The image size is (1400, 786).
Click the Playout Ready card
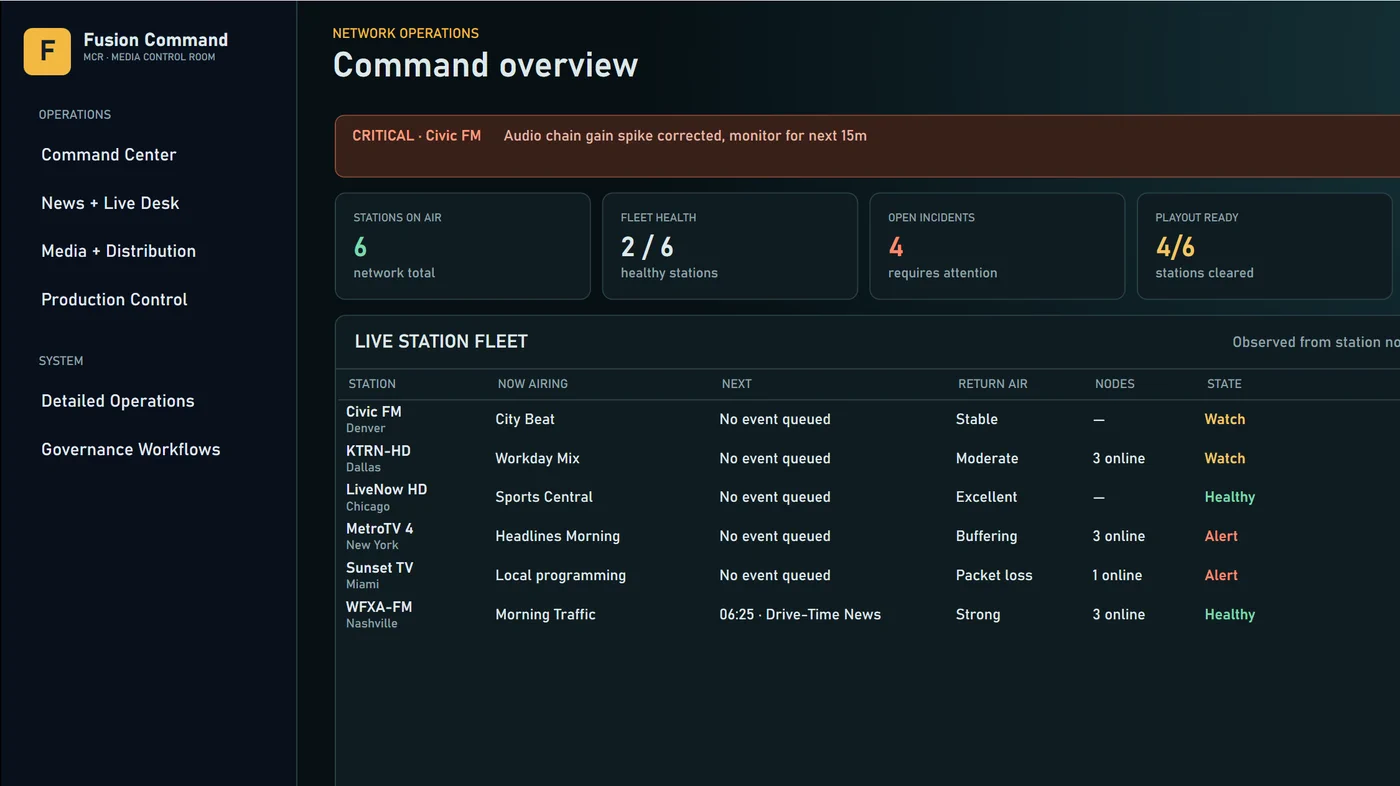tap(1264, 246)
